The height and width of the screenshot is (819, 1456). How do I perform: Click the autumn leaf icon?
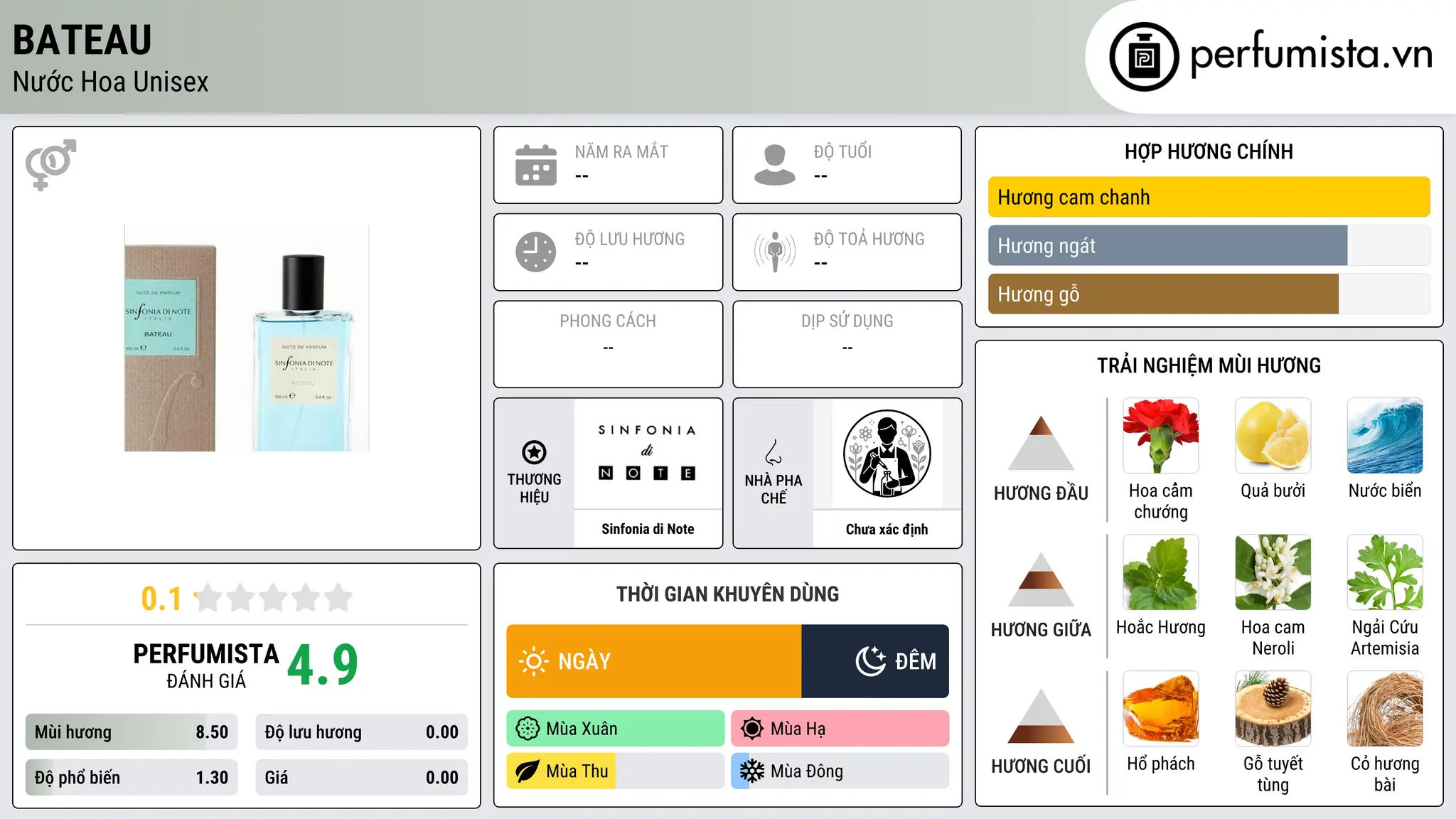pyautogui.click(x=528, y=771)
